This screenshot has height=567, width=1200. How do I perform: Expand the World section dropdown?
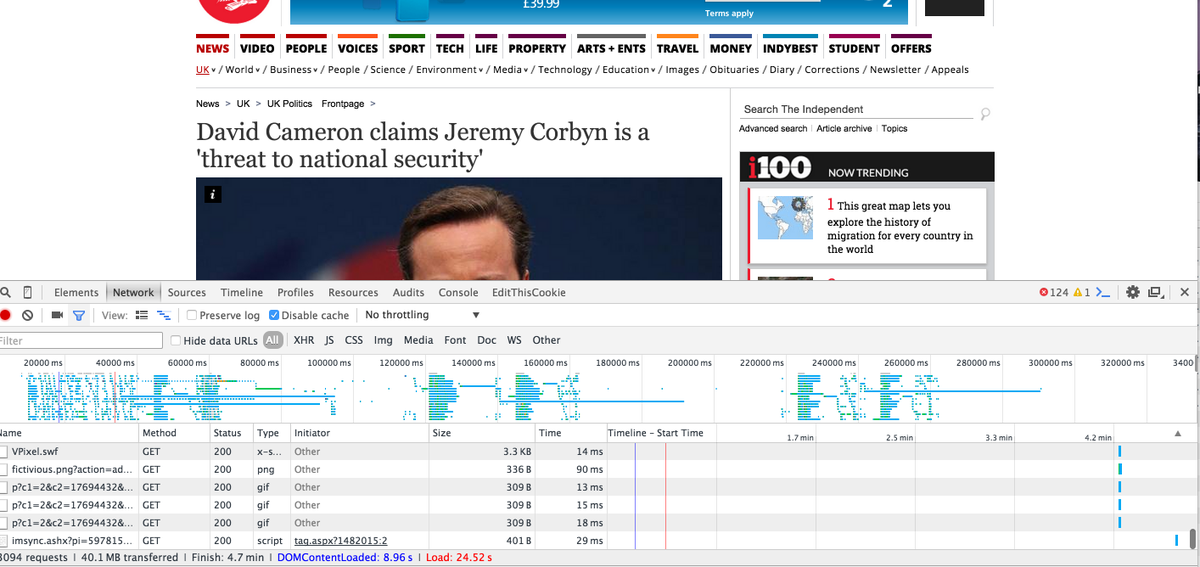tap(259, 70)
